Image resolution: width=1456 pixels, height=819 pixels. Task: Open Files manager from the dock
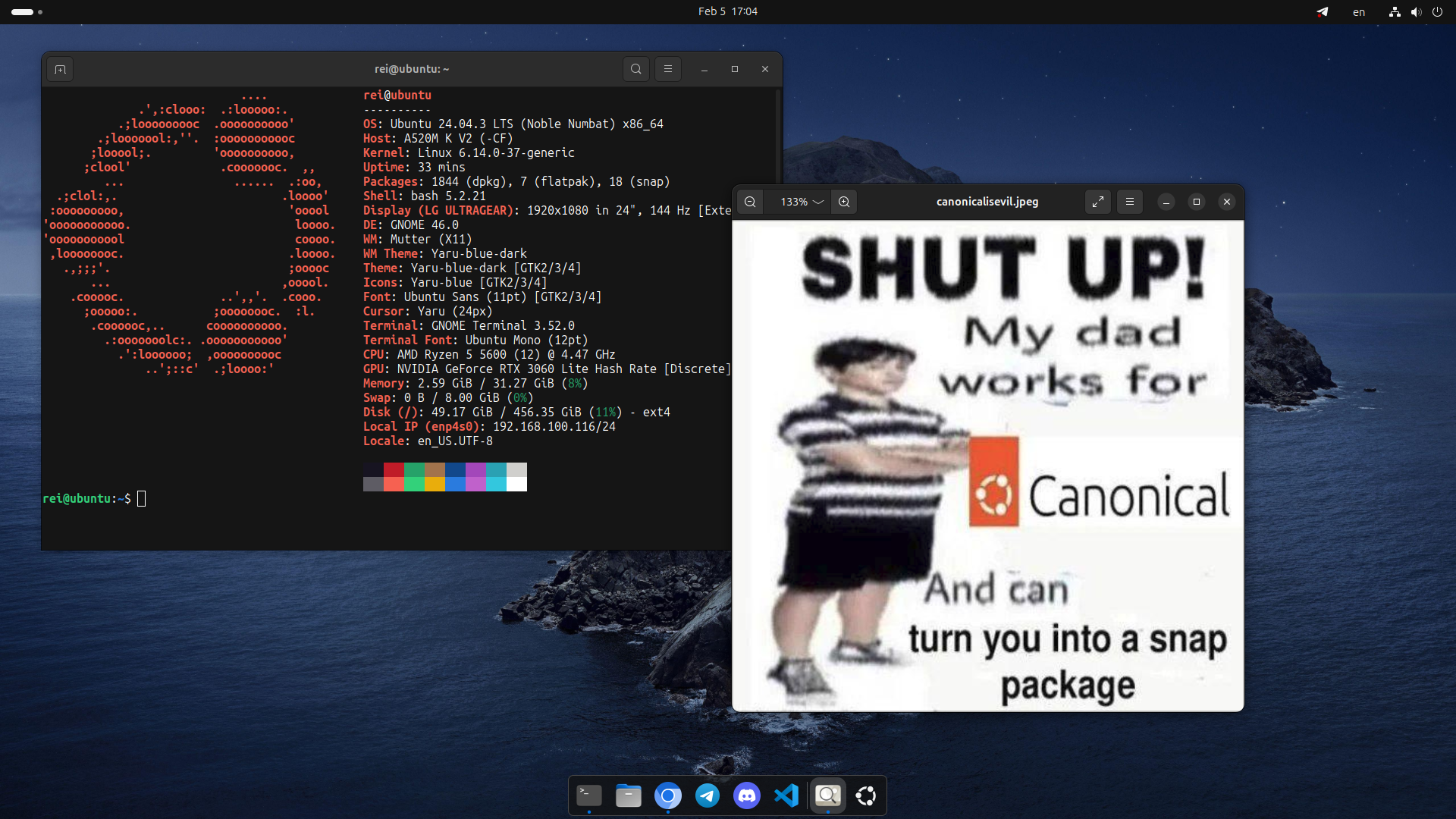(629, 795)
